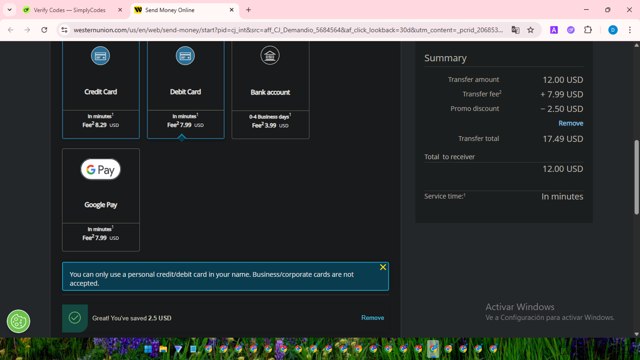Click the address bar URL
Viewport: 640px width, 360px height.
pos(288,30)
